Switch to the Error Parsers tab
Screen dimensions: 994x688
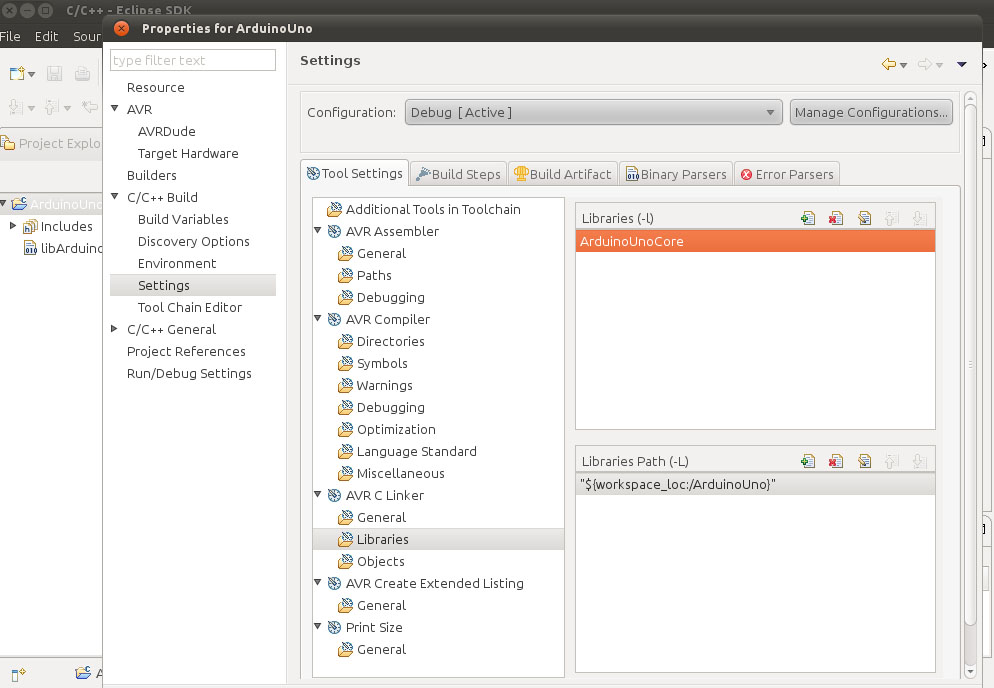[787, 174]
